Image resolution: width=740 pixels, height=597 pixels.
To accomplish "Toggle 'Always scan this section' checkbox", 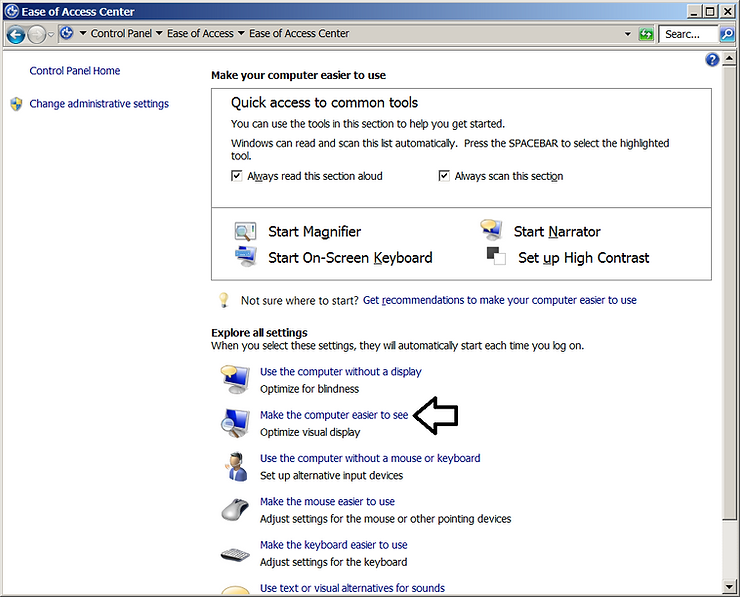I will (444, 176).
